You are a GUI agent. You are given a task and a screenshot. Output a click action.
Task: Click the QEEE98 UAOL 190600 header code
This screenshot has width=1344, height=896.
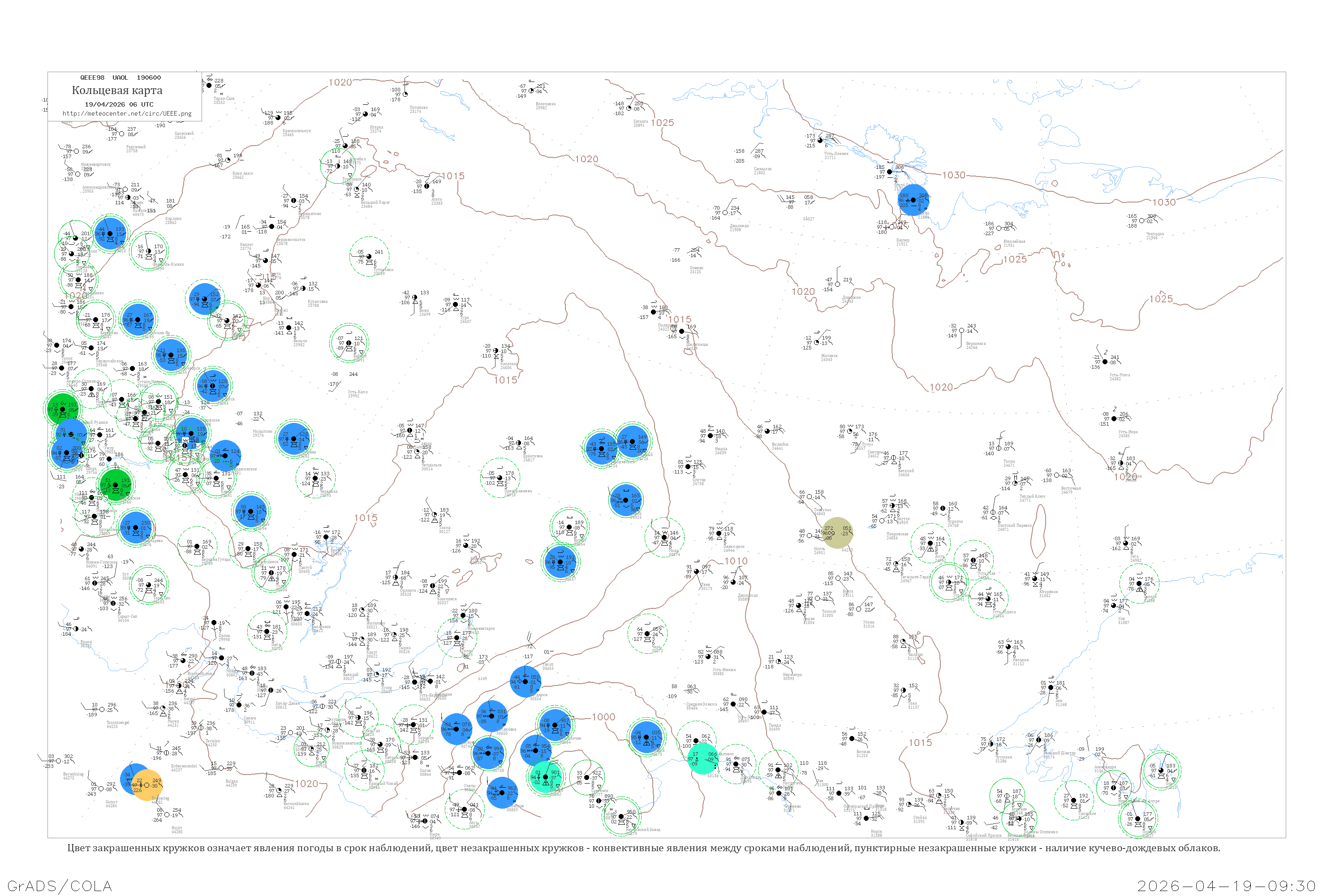tap(120, 77)
